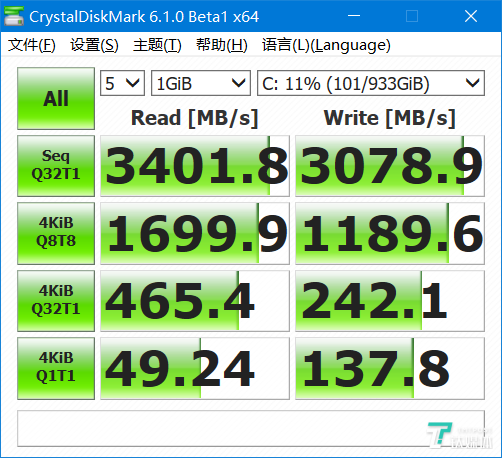502x458 pixels.
Task: Start the 4KiB Q32T1 test
Action: (56, 301)
